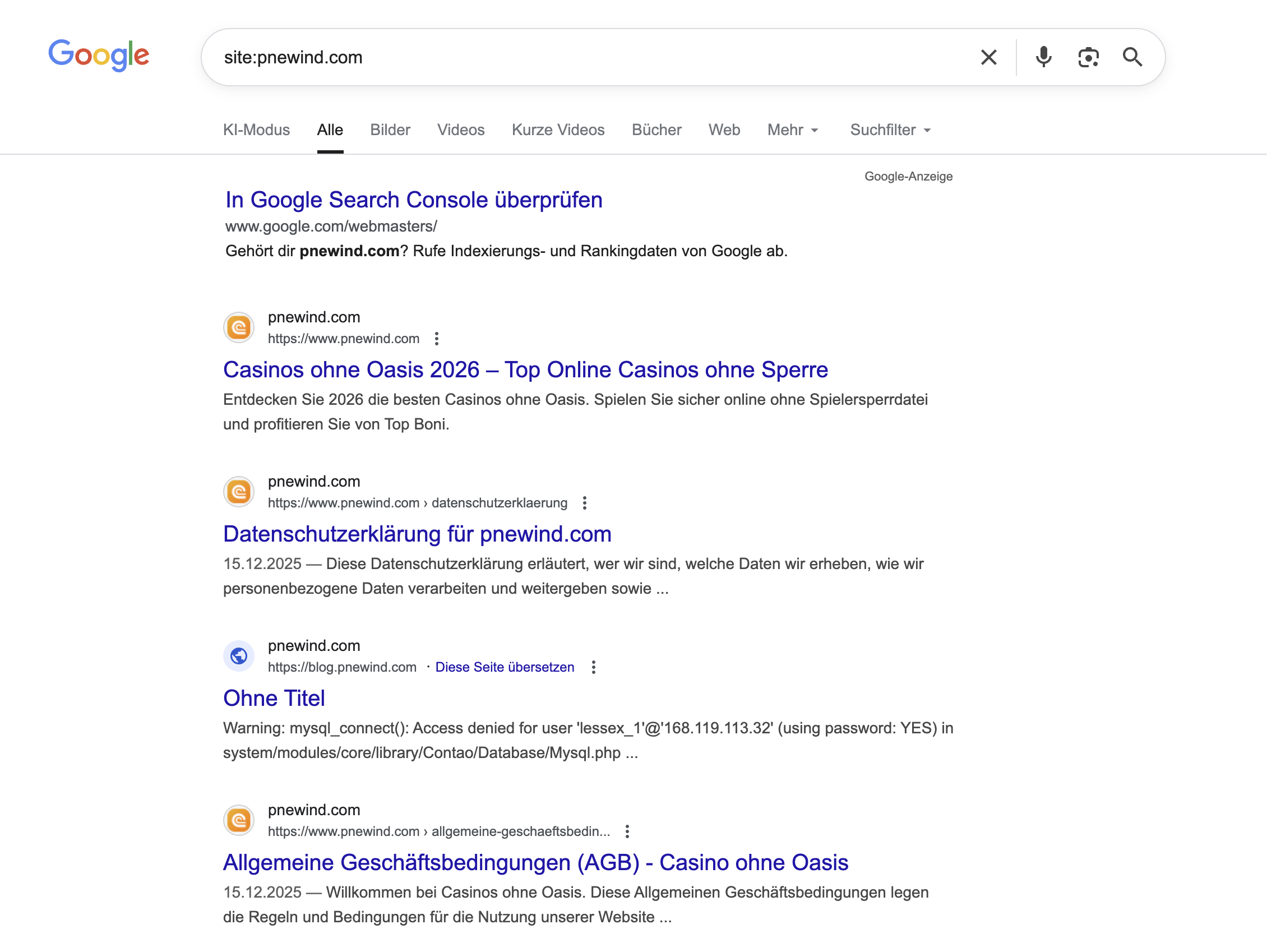Click the favicon on the AGB result
Image resolution: width=1267 pixels, height=952 pixels.
click(x=238, y=820)
